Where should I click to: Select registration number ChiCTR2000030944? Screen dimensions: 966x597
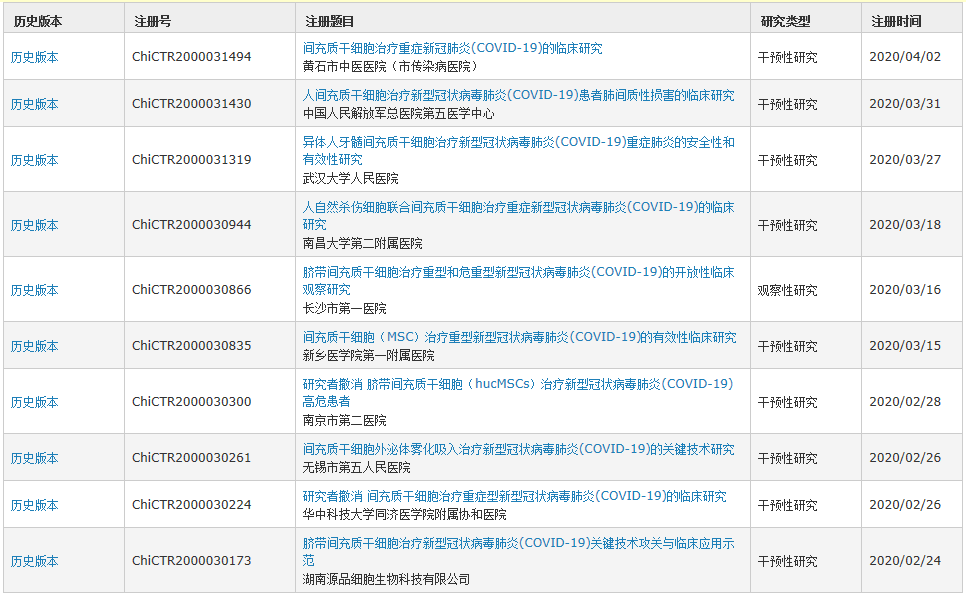(192, 224)
